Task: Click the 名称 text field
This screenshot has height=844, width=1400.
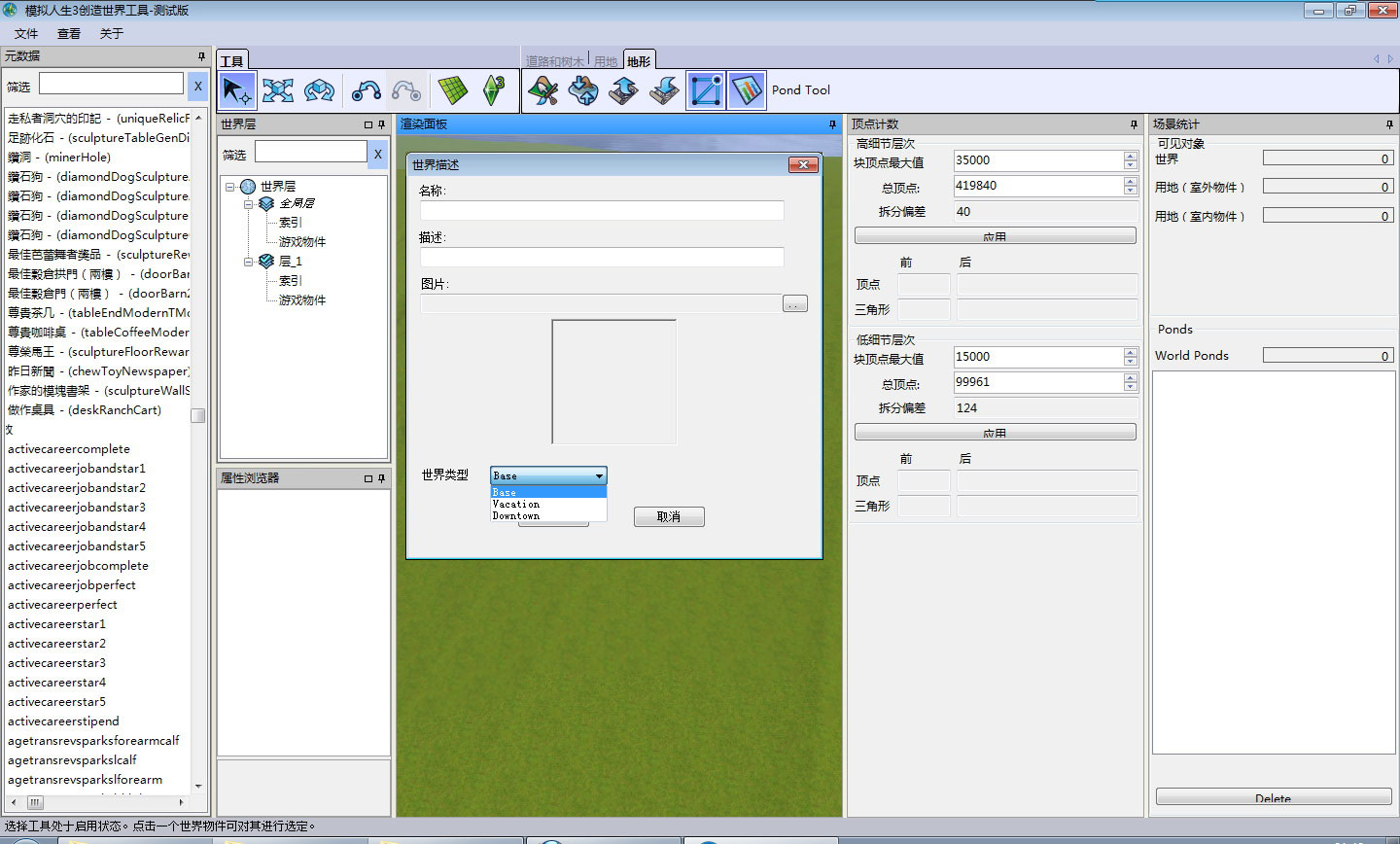Action: coord(601,210)
